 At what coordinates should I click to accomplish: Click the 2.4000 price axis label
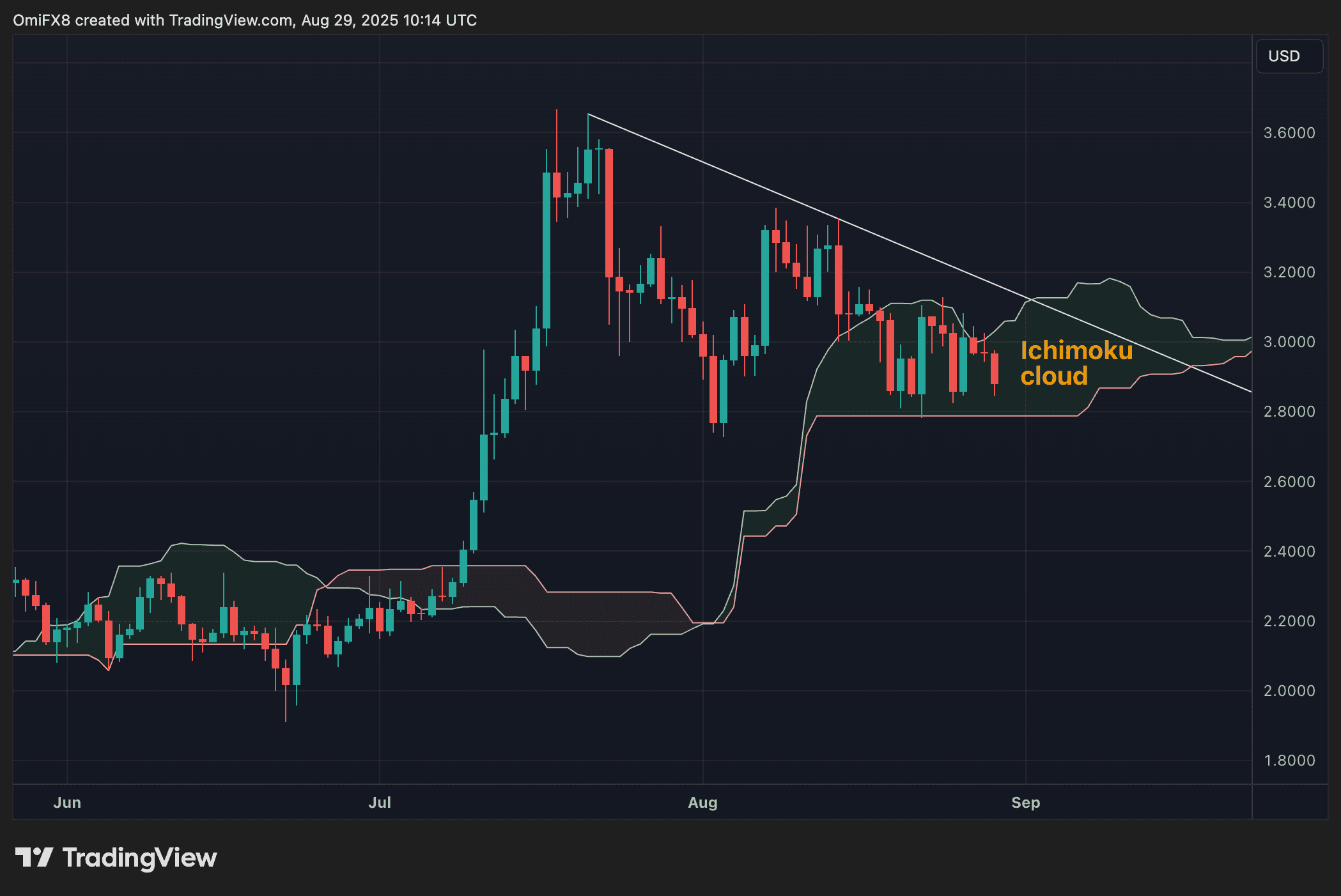[1289, 552]
